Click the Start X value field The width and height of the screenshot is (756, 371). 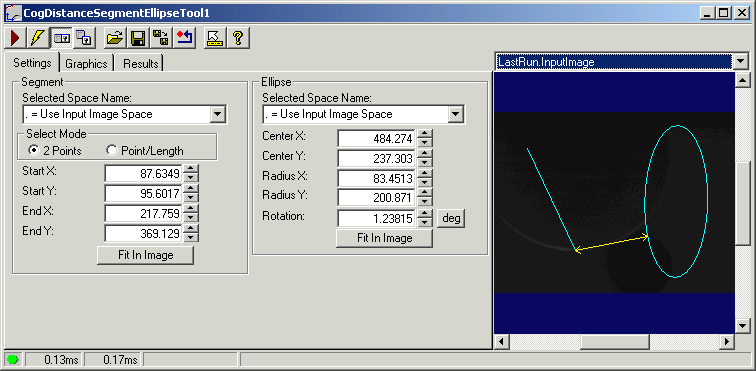click(144, 173)
